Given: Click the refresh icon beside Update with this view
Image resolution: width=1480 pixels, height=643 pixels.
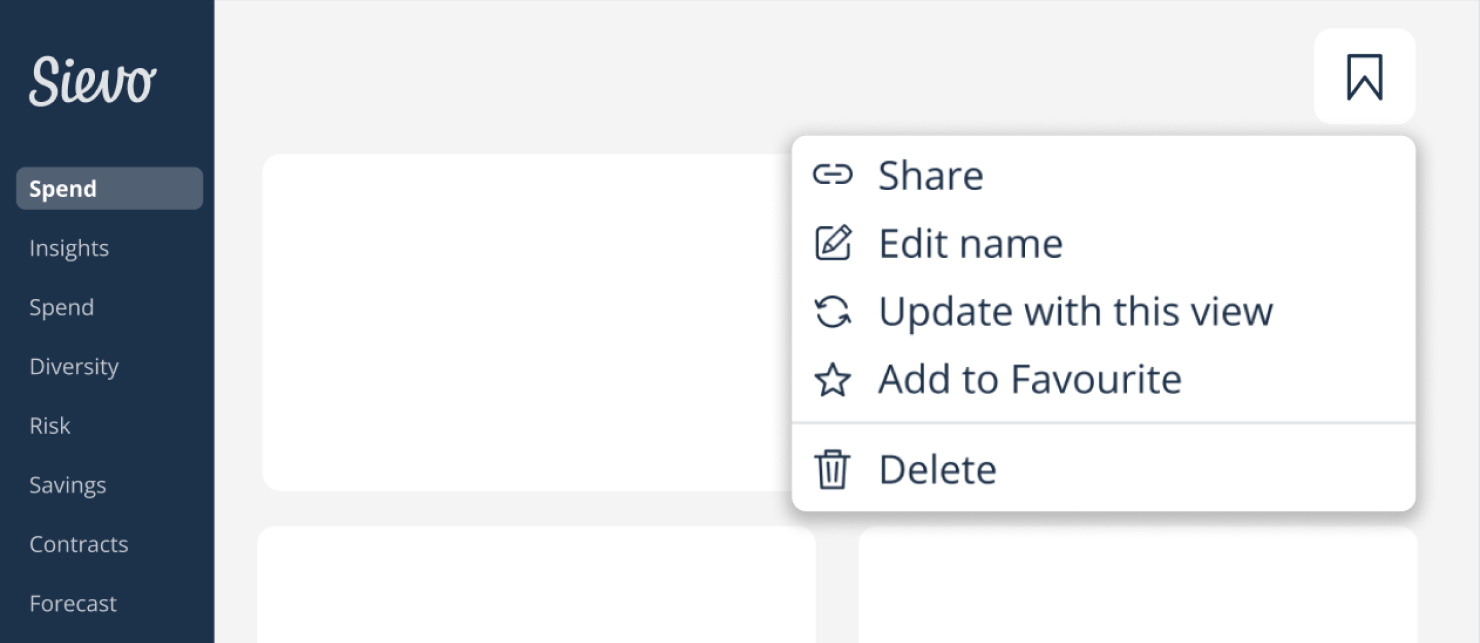Looking at the screenshot, I should click(832, 312).
